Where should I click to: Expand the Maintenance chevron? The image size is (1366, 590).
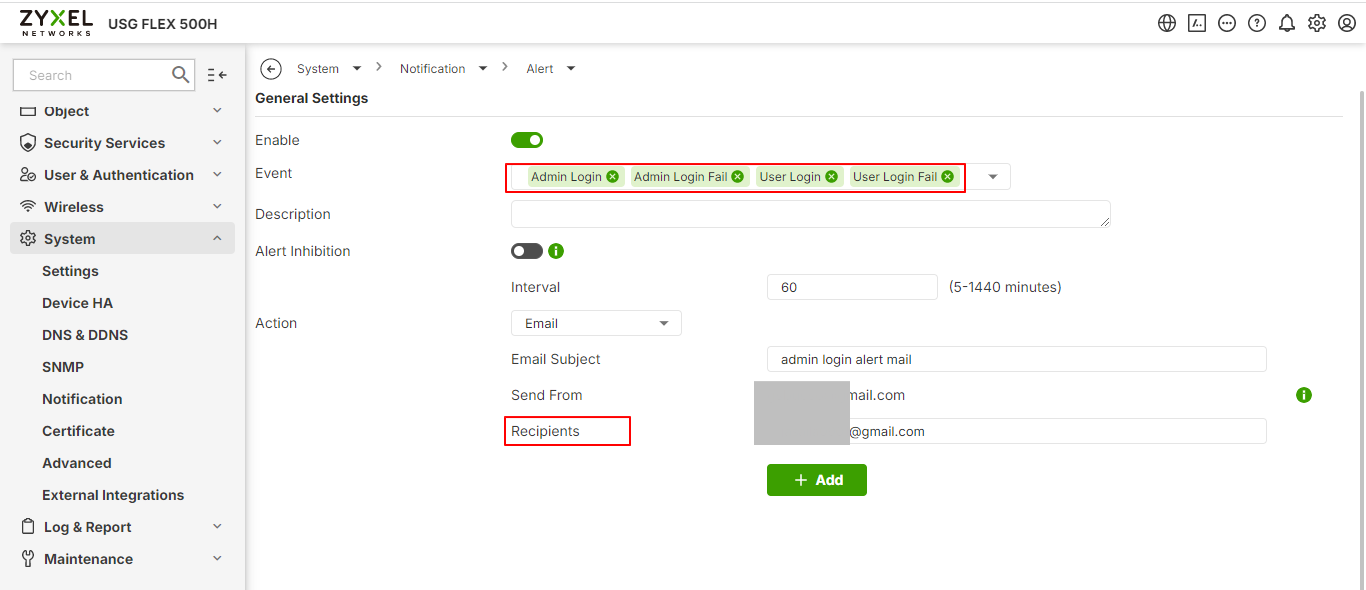tap(217, 559)
